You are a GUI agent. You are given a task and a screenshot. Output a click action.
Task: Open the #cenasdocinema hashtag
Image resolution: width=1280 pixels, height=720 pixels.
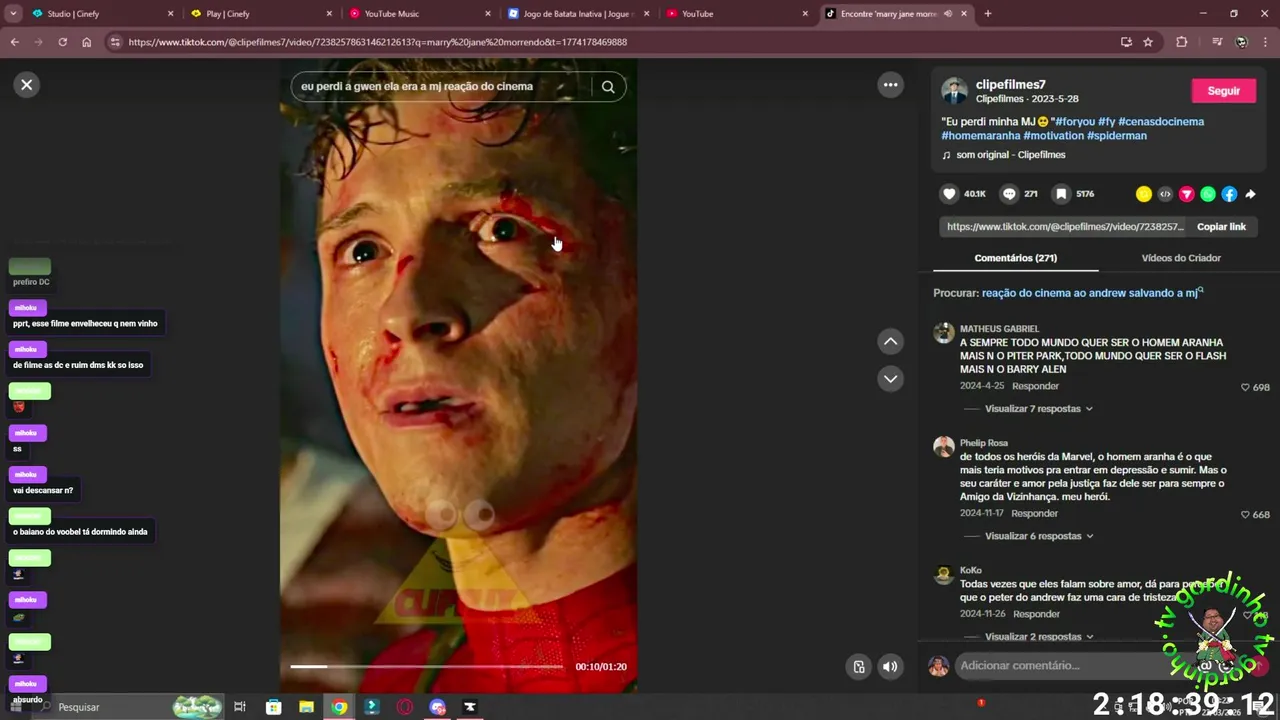click(x=1161, y=122)
